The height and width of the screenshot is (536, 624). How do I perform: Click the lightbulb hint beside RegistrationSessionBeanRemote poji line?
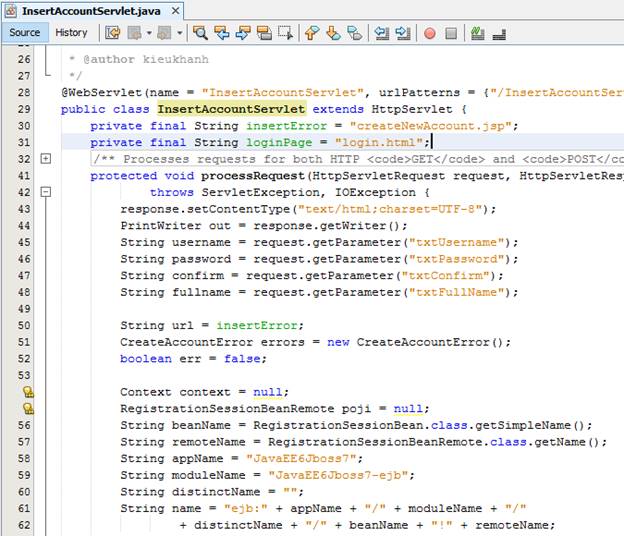28,409
